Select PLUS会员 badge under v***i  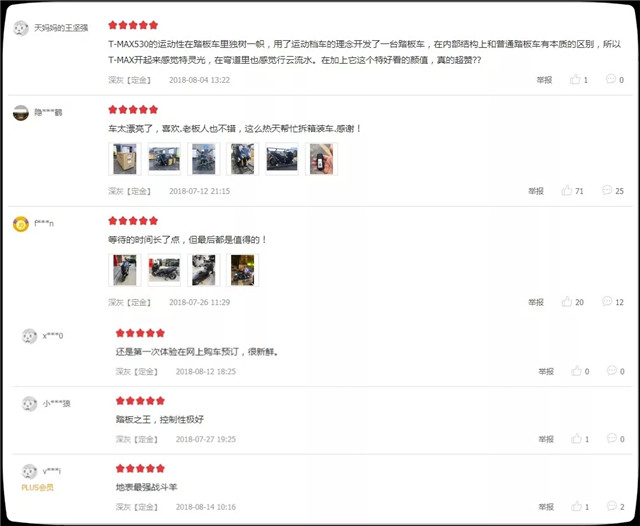click(x=37, y=488)
